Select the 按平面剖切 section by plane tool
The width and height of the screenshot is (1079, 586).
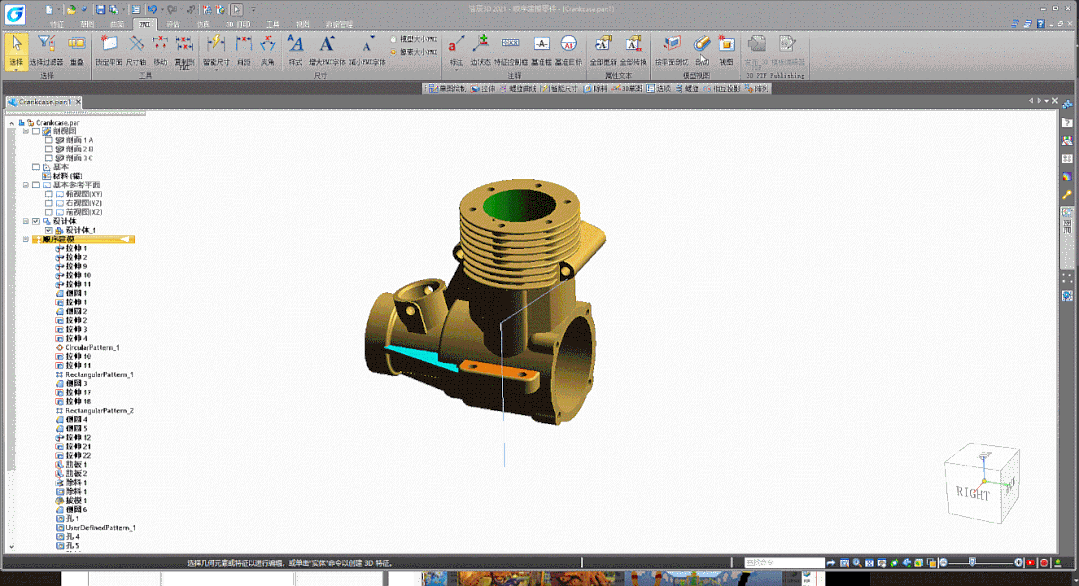(672, 50)
